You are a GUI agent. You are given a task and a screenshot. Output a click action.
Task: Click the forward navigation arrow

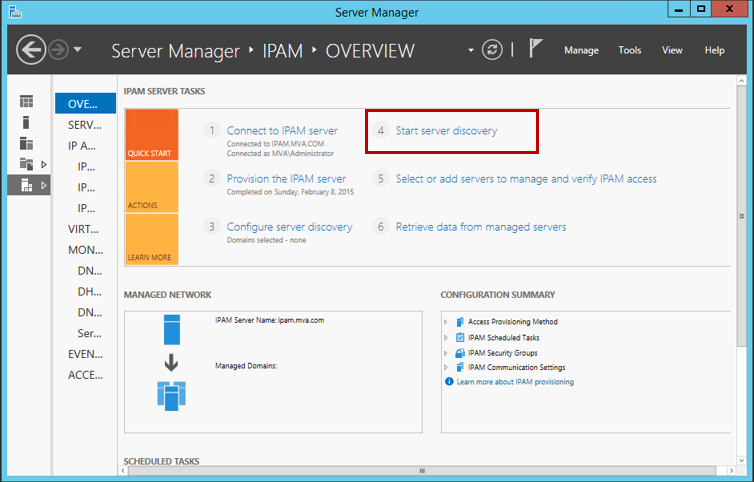click(x=58, y=50)
